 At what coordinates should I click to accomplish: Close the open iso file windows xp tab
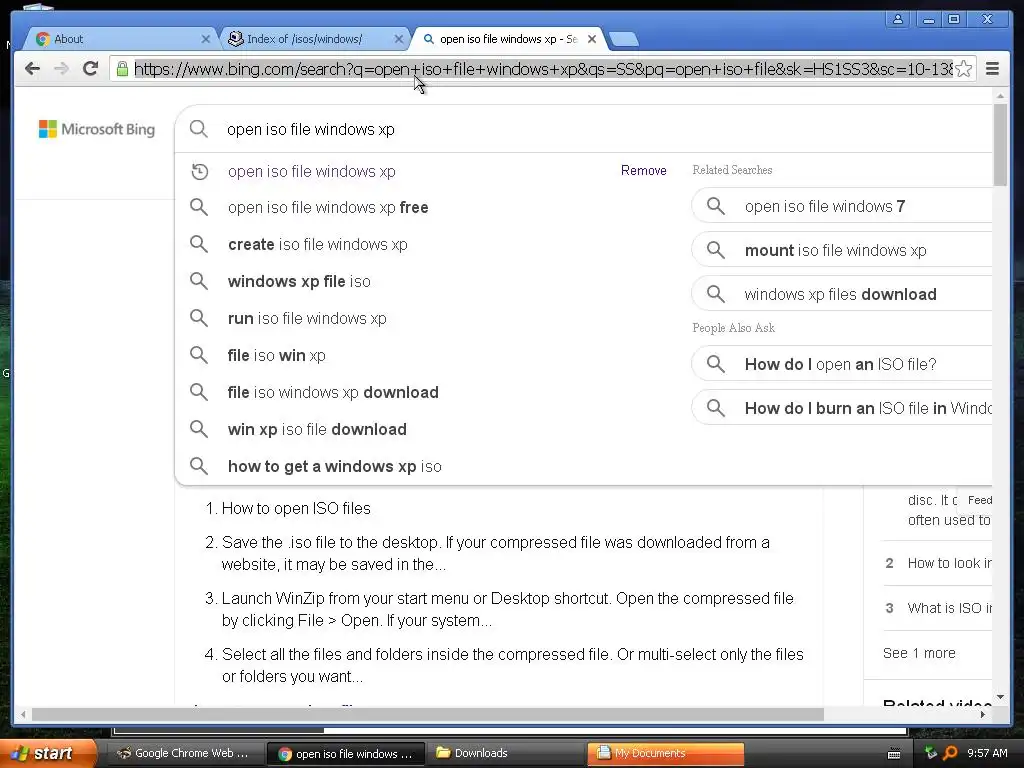pyautogui.click(x=592, y=39)
